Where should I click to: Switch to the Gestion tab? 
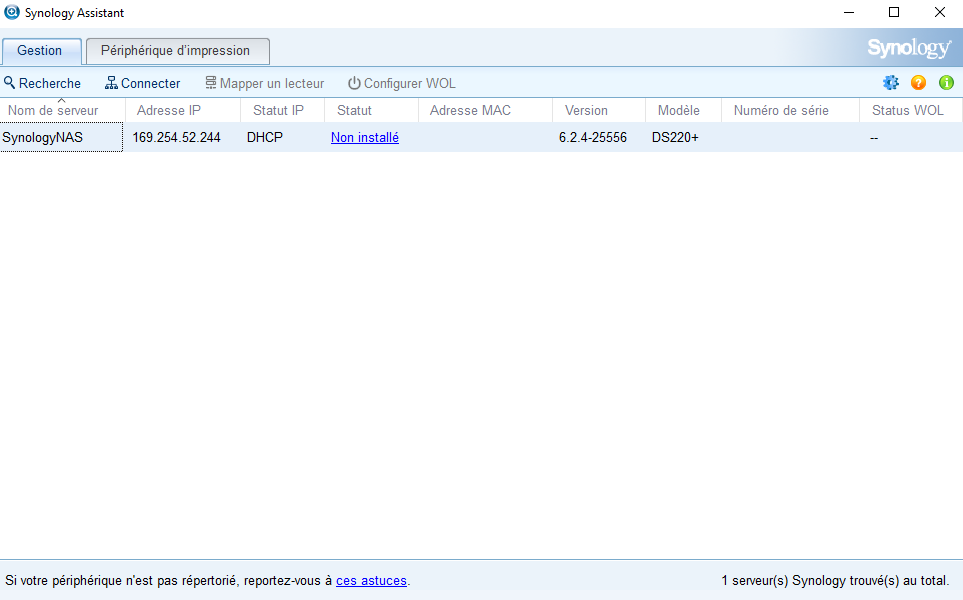pos(41,51)
